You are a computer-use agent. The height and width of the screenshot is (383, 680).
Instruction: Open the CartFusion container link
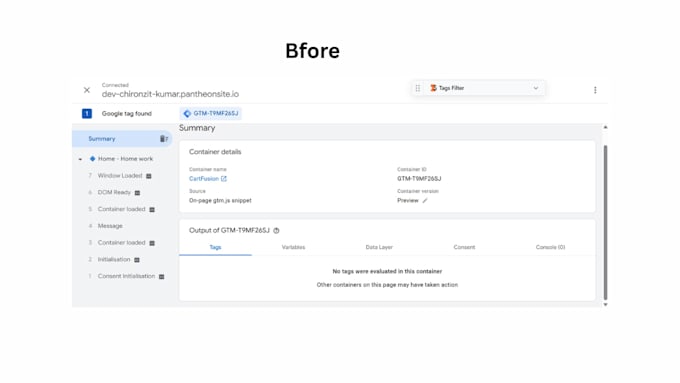(204, 179)
